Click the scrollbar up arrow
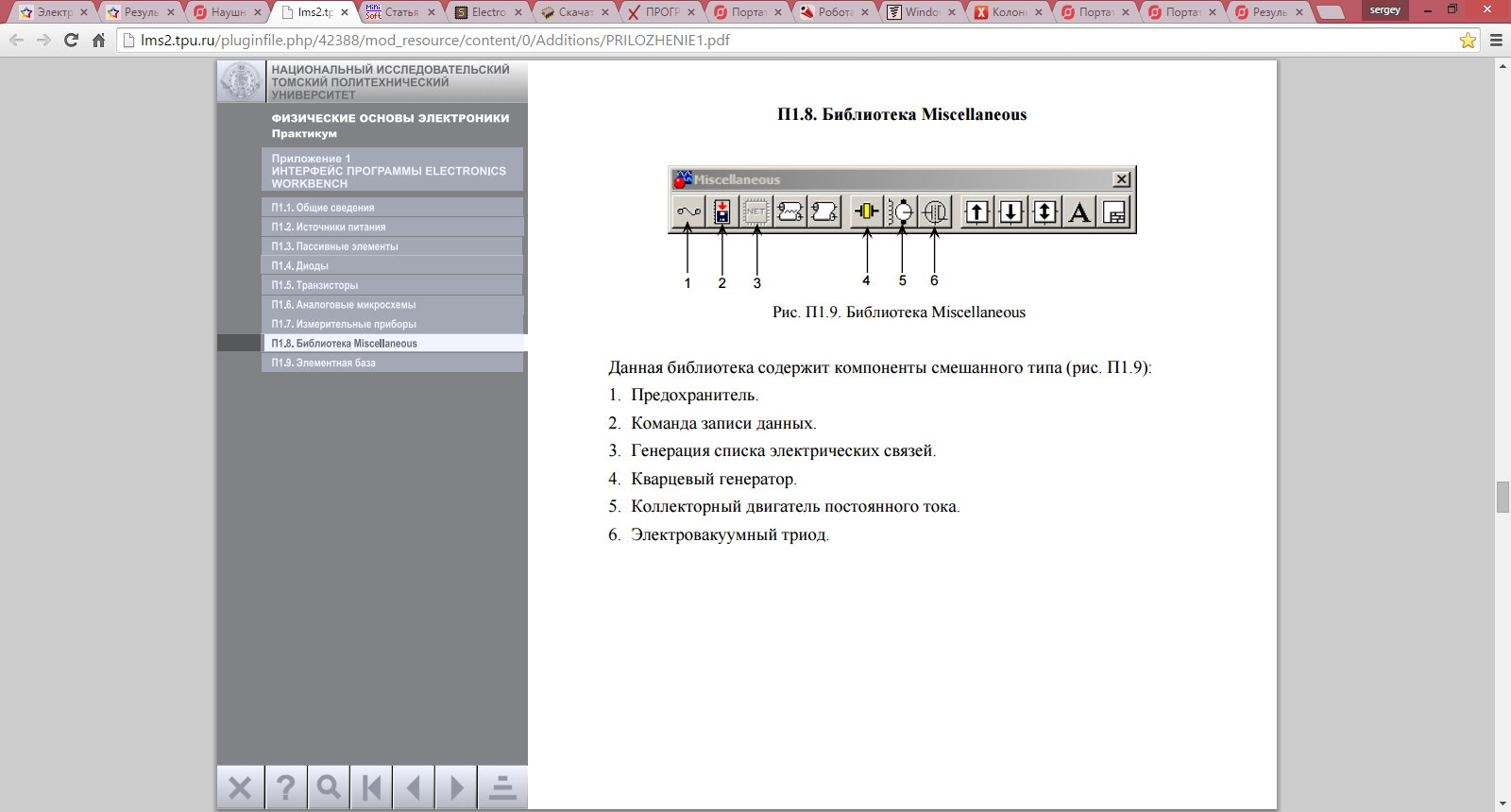The height and width of the screenshot is (812, 1511). (1503, 66)
